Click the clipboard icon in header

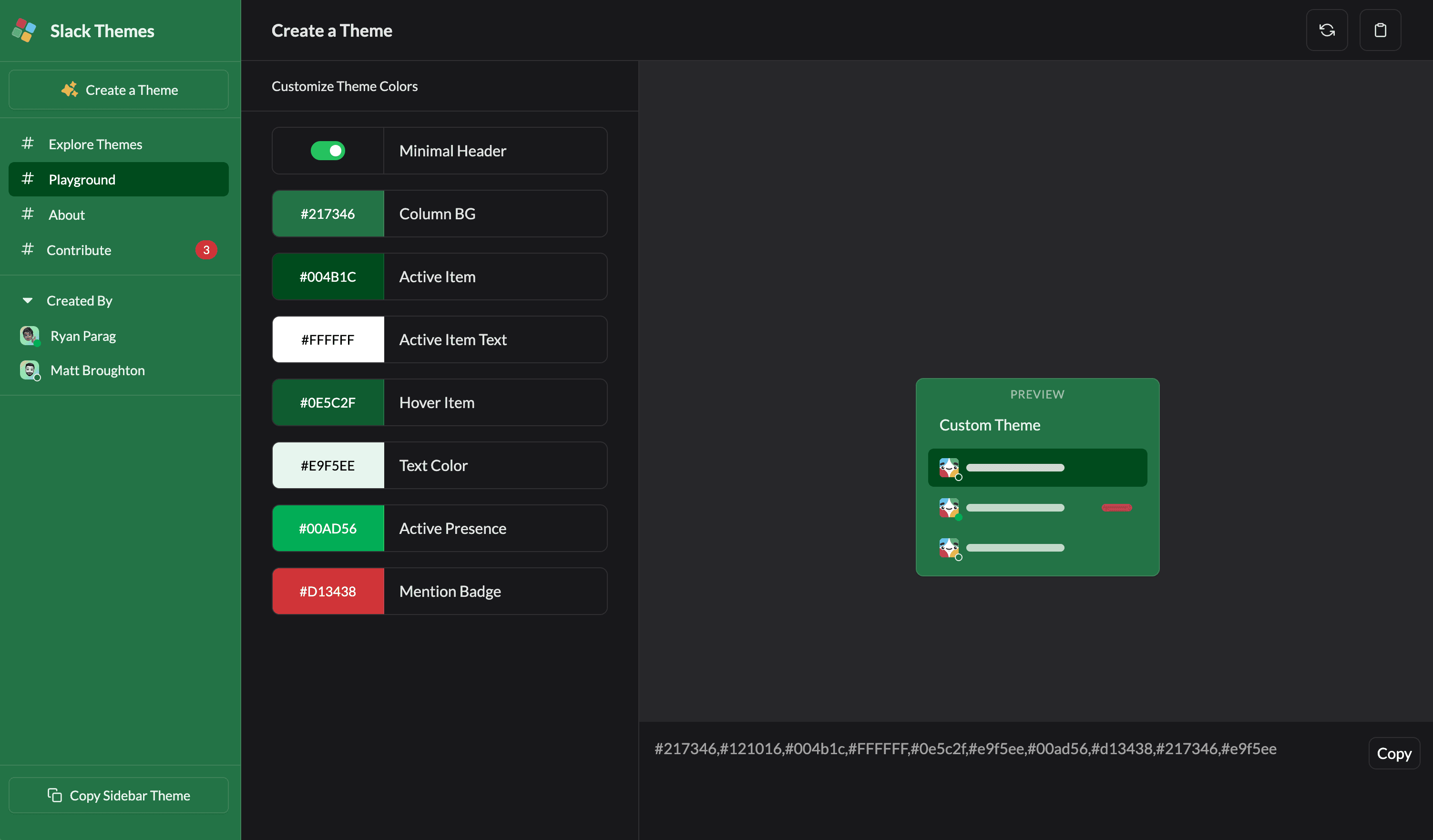click(x=1380, y=30)
